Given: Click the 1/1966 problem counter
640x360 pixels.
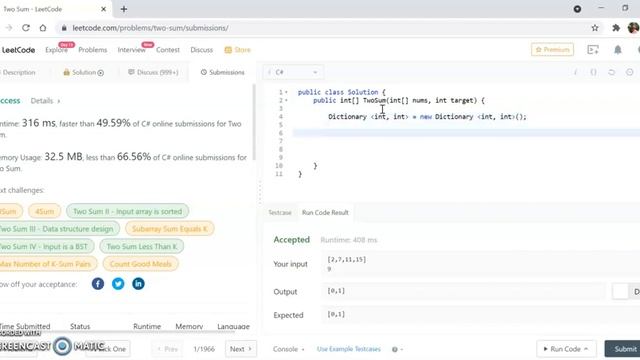Looking at the screenshot, I should (x=204, y=349).
